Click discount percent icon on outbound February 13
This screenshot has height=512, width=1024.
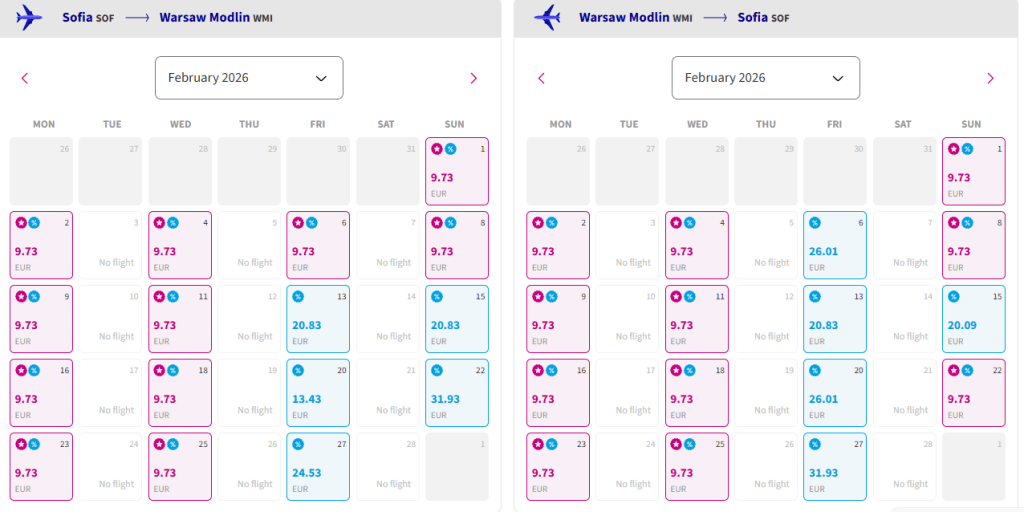[x=298, y=296]
